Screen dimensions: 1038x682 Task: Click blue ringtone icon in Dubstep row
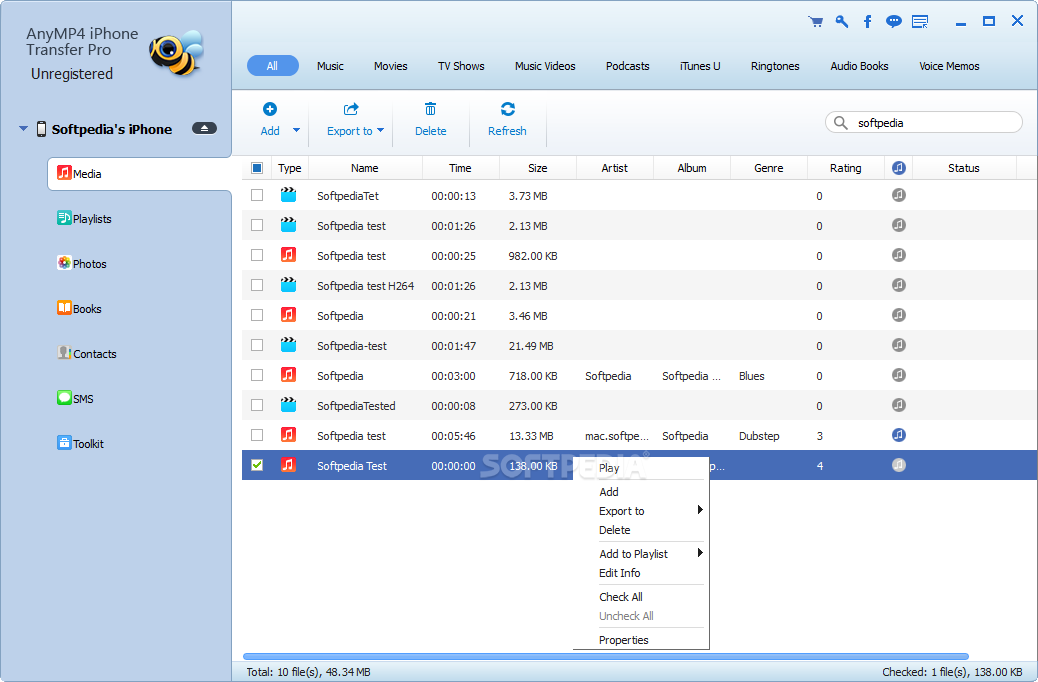tap(898, 435)
